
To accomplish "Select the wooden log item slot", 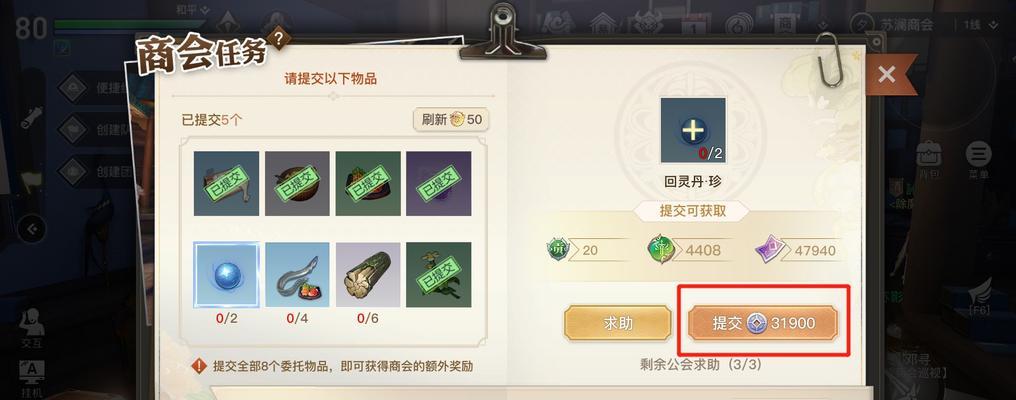I will pyautogui.click(x=368, y=274).
